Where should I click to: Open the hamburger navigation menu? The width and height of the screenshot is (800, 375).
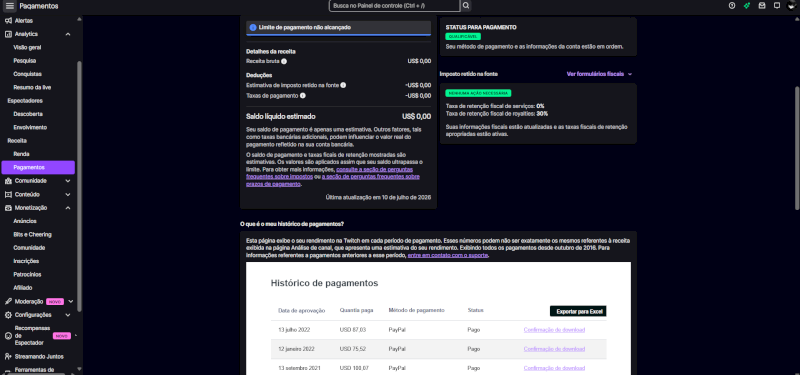10,6
